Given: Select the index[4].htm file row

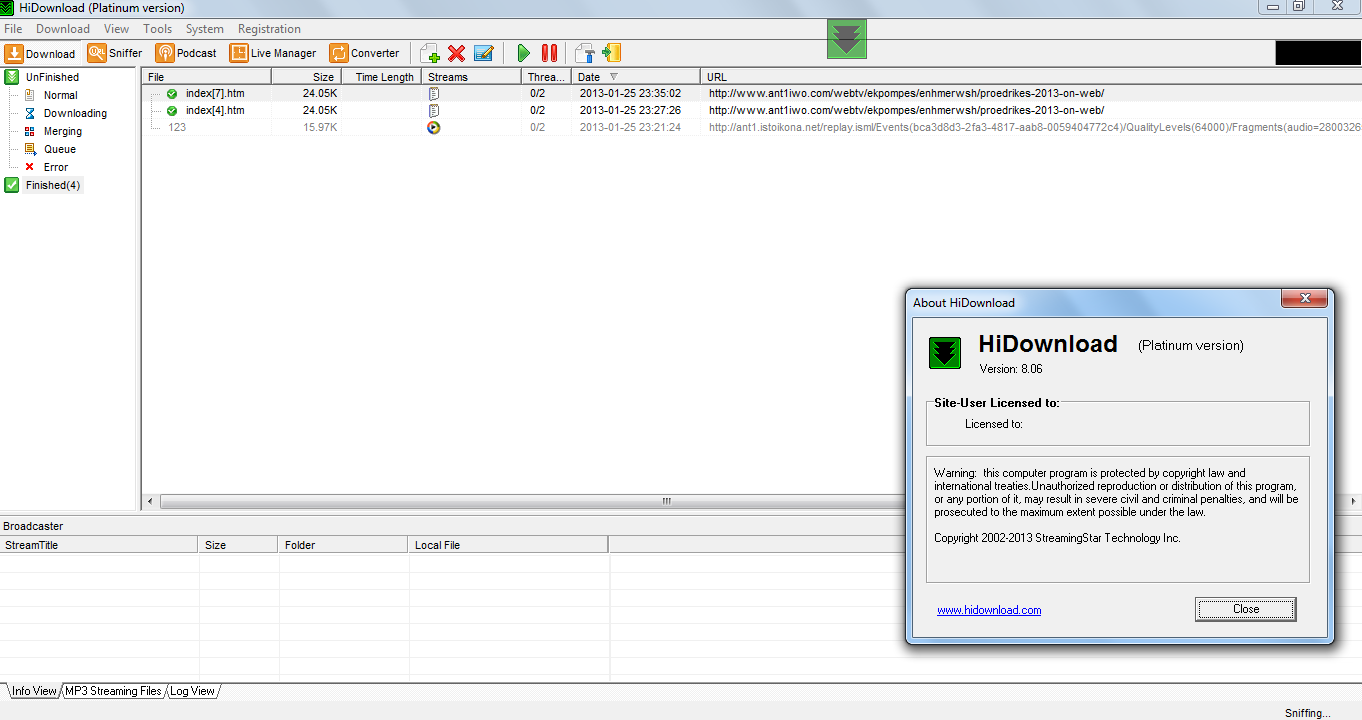Looking at the screenshot, I should click(x=215, y=111).
